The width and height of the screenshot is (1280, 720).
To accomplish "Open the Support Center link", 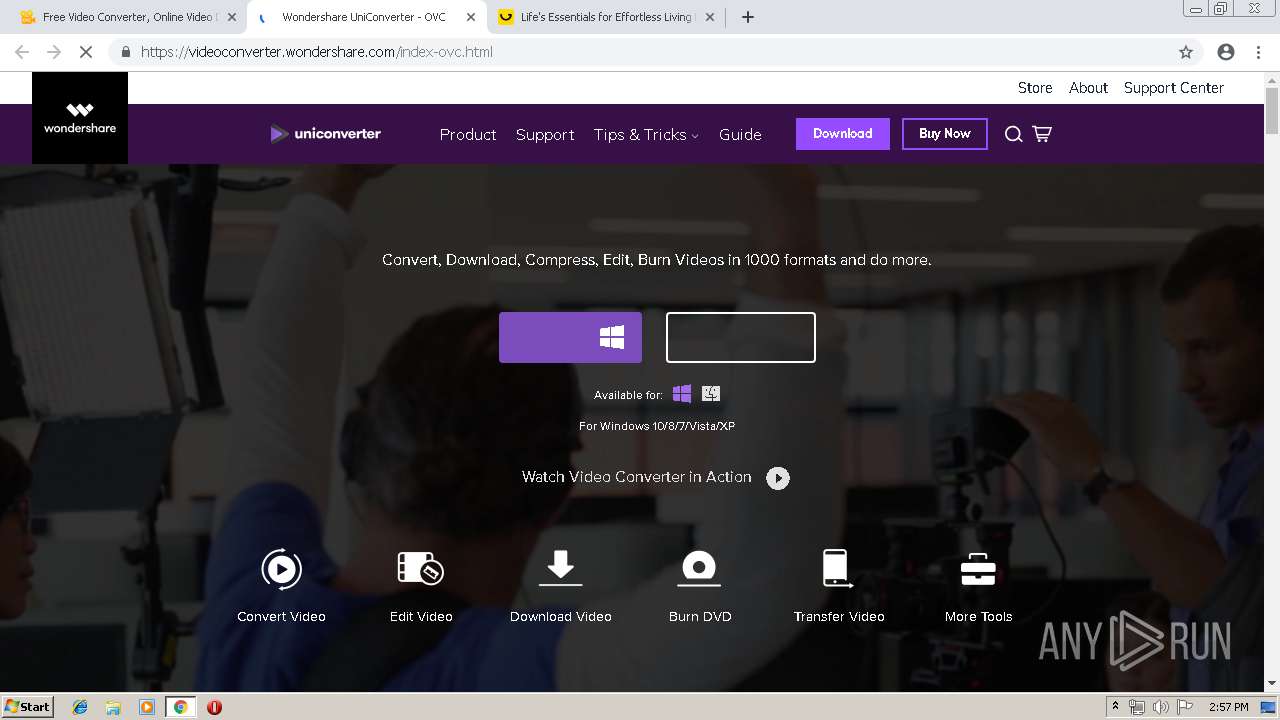I will [1174, 88].
